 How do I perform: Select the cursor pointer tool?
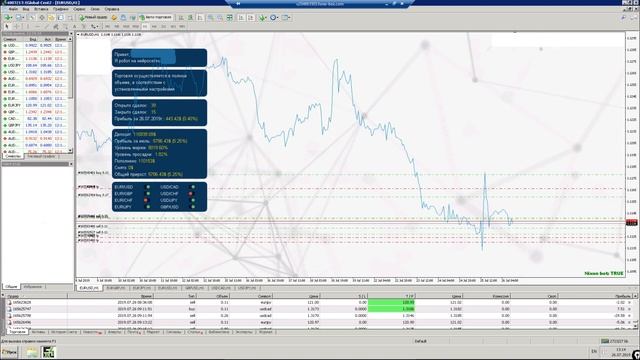7,26
